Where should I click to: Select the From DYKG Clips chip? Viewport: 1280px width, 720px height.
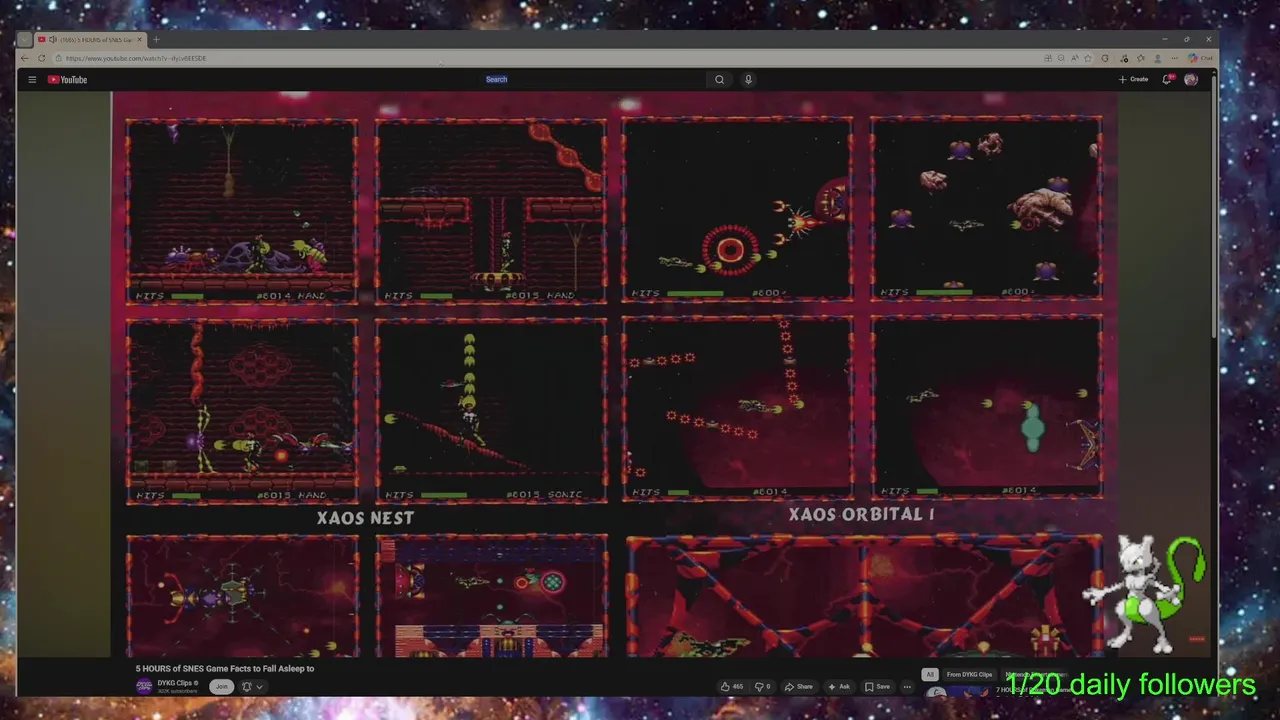969,675
